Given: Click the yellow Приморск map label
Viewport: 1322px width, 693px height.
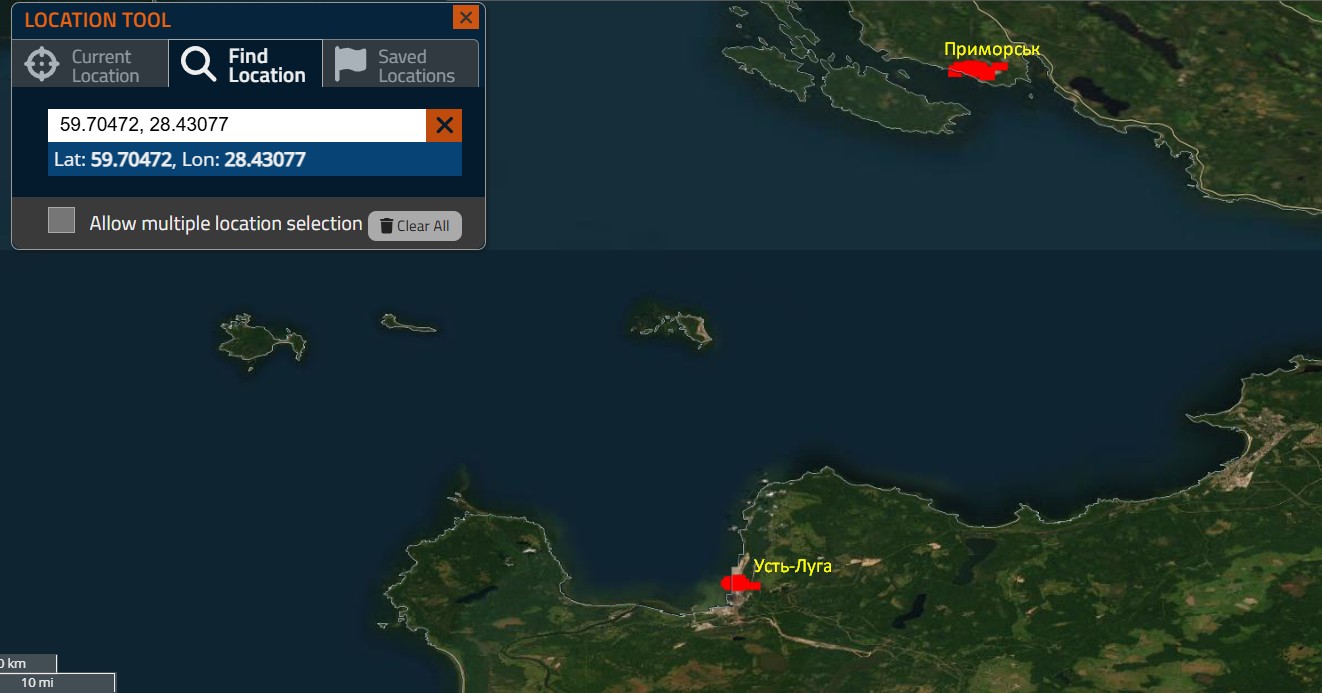Looking at the screenshot, I should [992, 48].
